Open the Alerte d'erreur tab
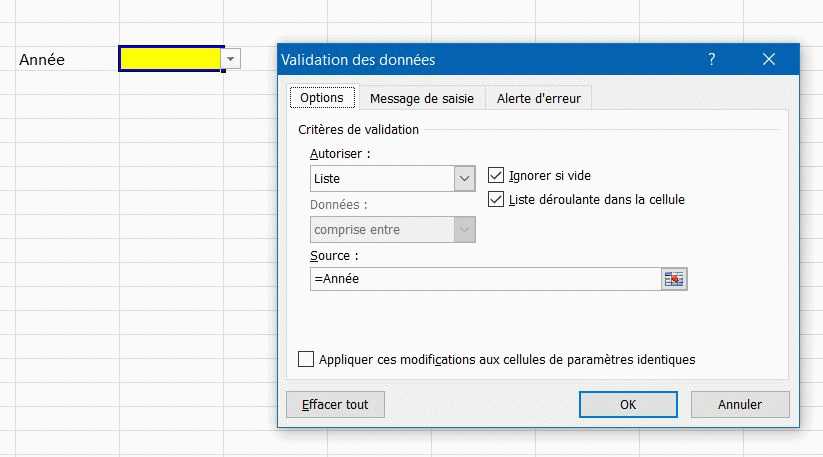The height and width of the screenshot is (457, 823). pyautogui.click(x=539, y=98)
